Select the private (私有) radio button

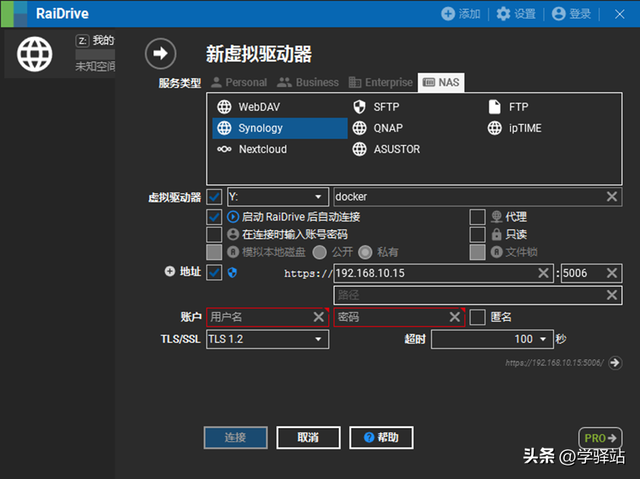click(x=365, y=252)
